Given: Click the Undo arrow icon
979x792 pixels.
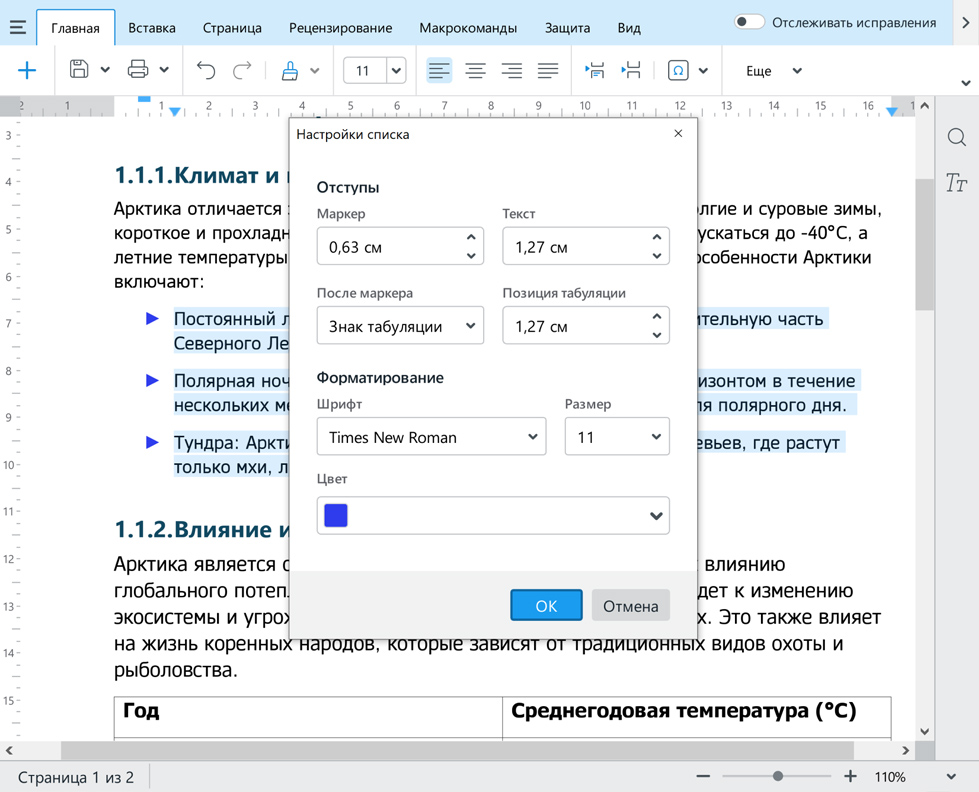Looking at the screenshot, I should pyautogui.click(x=206, y=70).
